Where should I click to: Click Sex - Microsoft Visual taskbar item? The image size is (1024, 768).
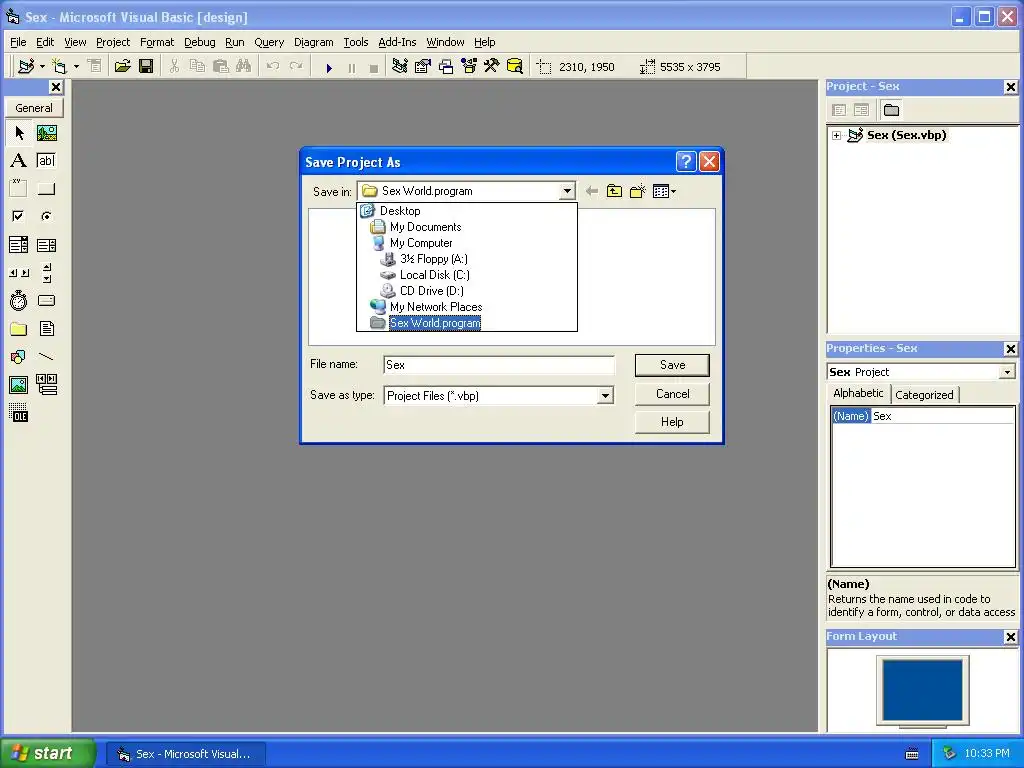(x=185, y=754)
